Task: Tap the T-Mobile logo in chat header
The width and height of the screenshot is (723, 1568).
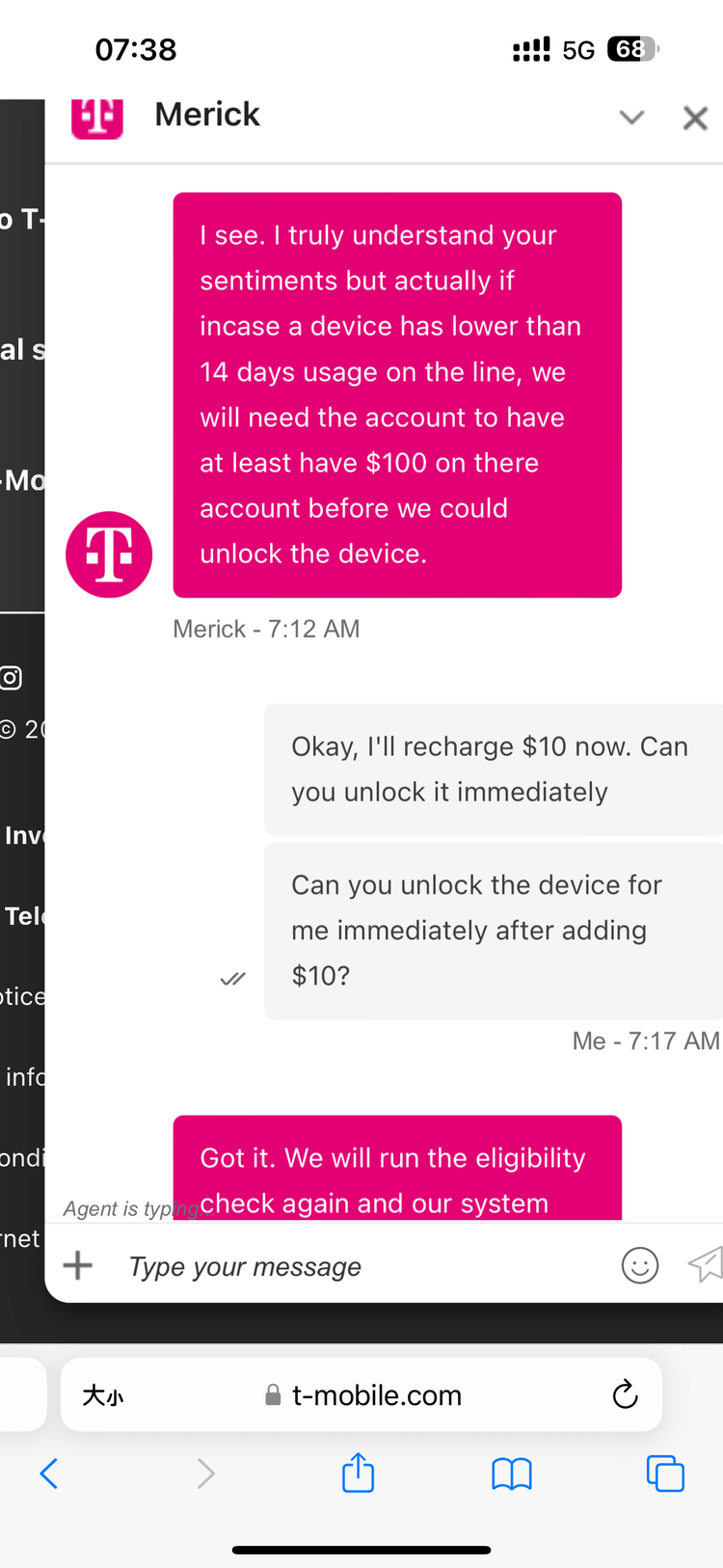Action: point(97,119)
